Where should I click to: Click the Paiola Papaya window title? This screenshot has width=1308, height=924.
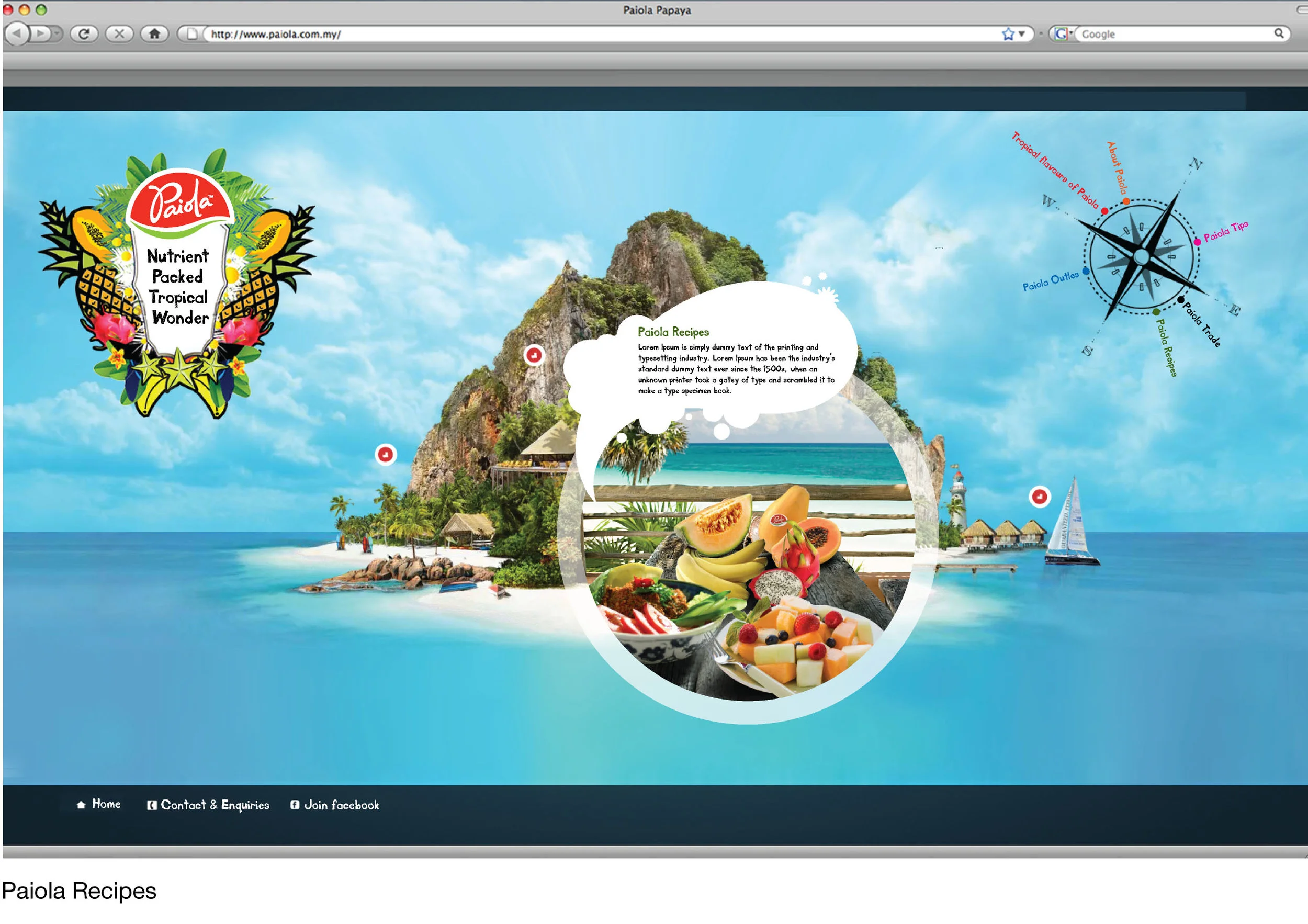coord(657,10)
